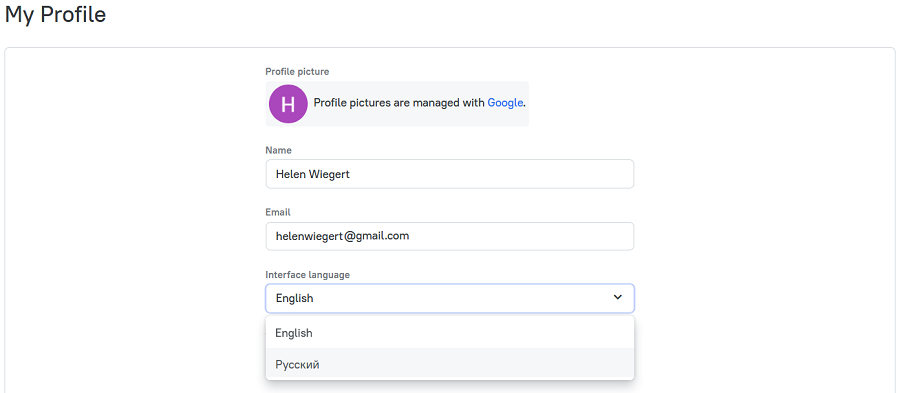Click the My Profile page heading
This screenshot has width=900, height=393.
pos(55,15)
